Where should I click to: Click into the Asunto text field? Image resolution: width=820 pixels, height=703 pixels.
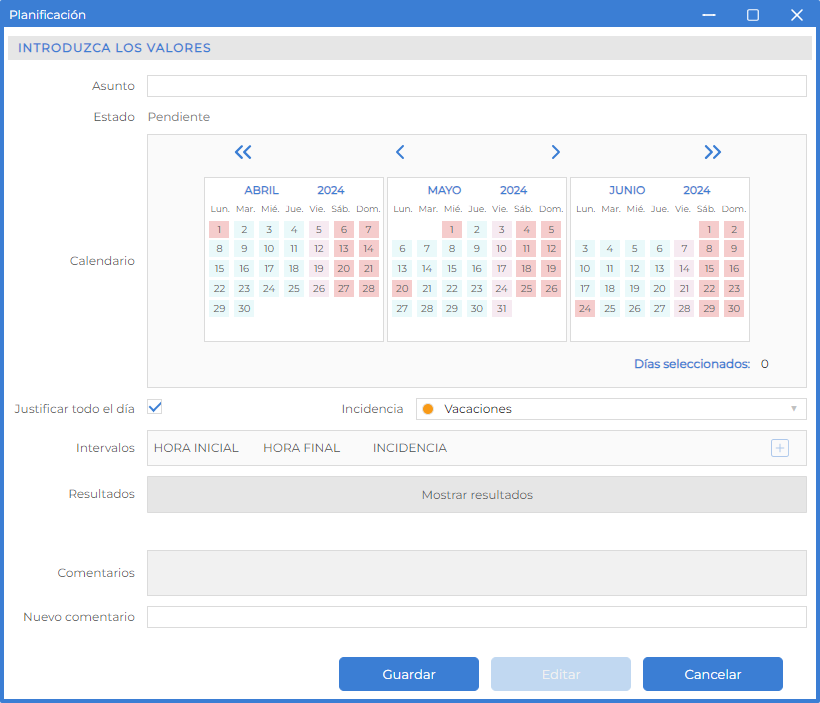pos(476,86)
